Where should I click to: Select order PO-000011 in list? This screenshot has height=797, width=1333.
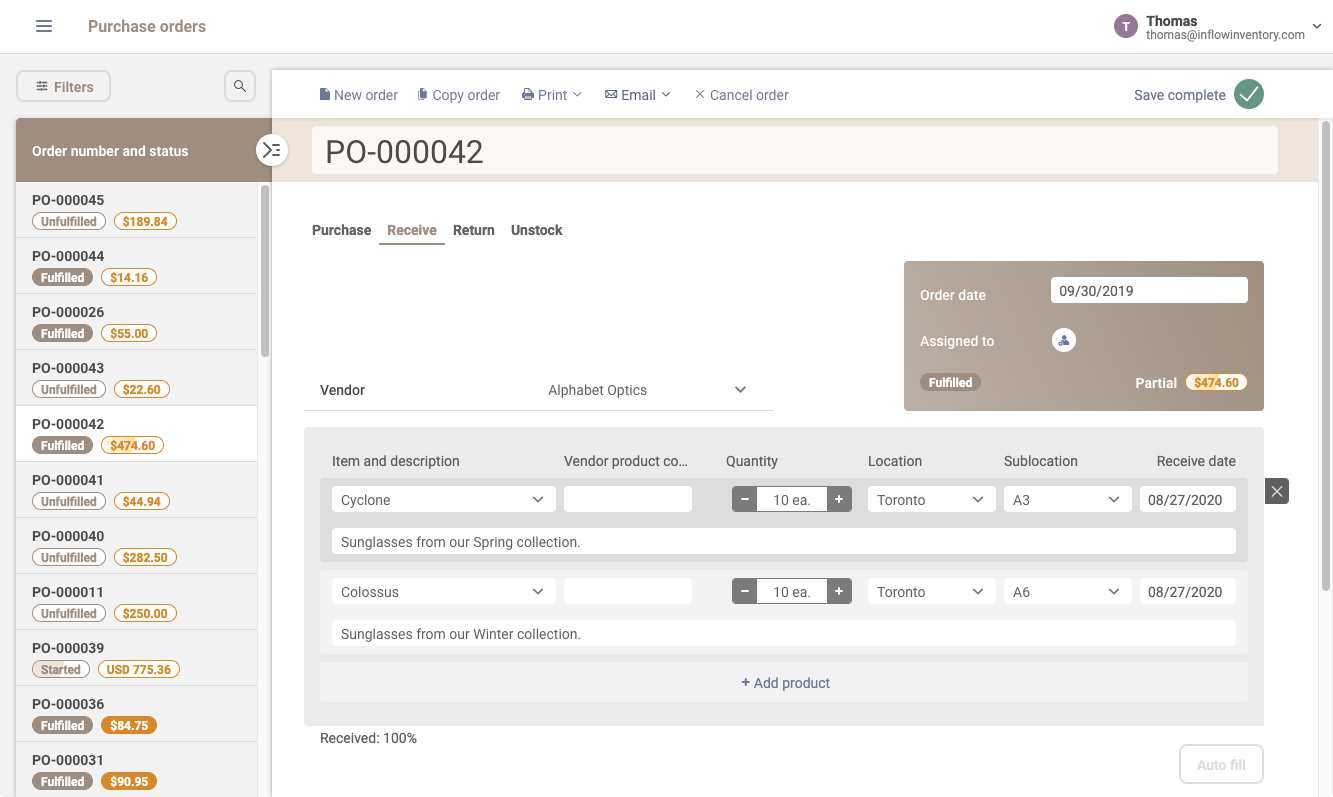pyautogui.click(x=137, y=602)
